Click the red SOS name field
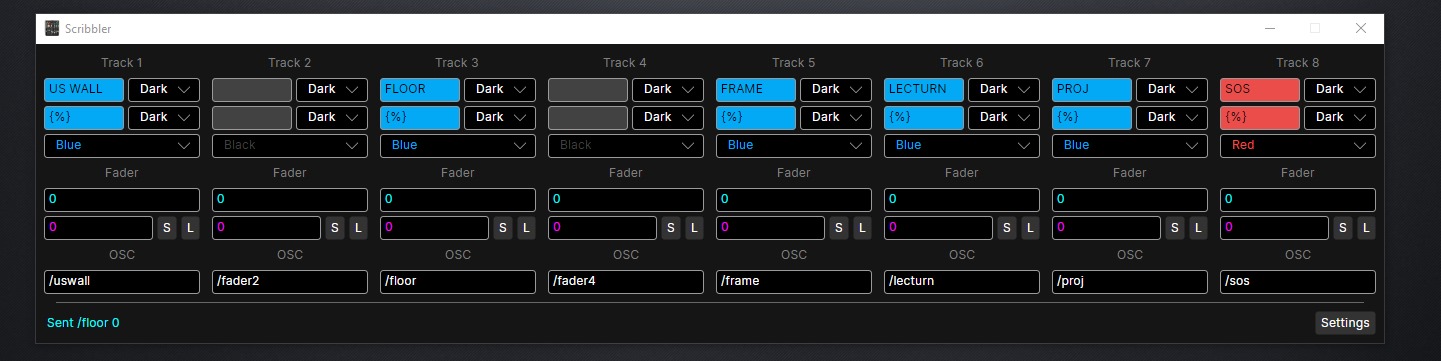Screen dimensions: 1441x361 tap(1260, 89)
